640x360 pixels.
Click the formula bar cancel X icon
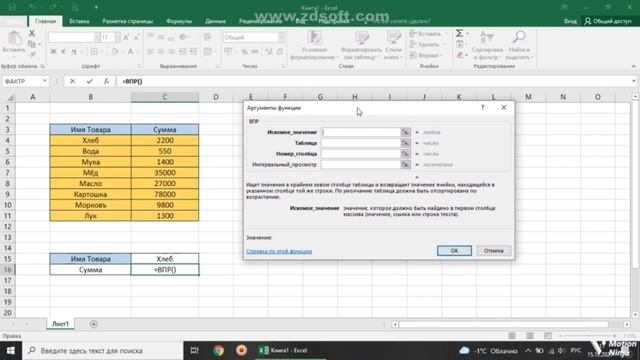click(72, 81)
